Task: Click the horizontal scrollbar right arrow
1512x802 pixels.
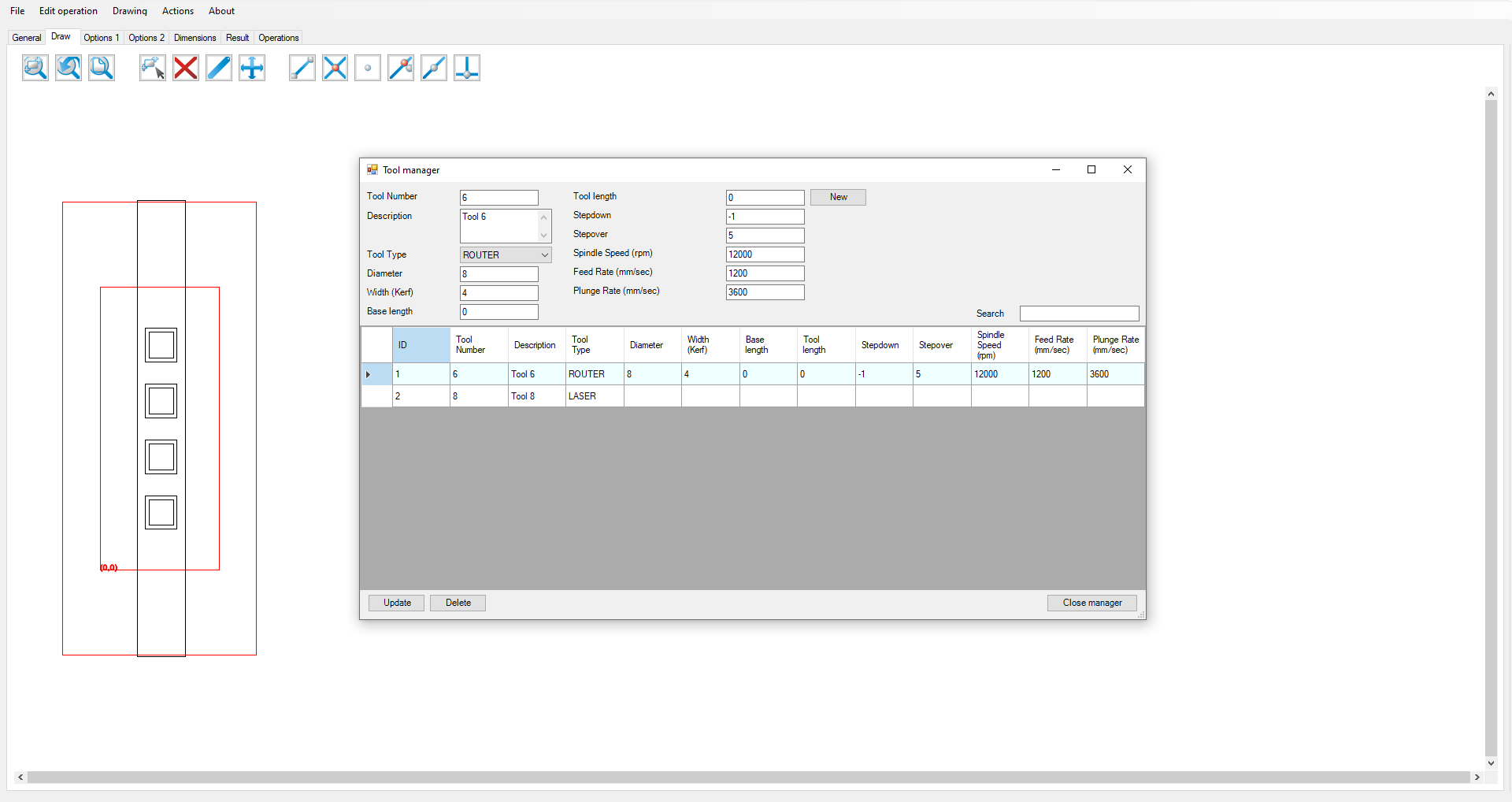Action: [x=1477, y=777]
